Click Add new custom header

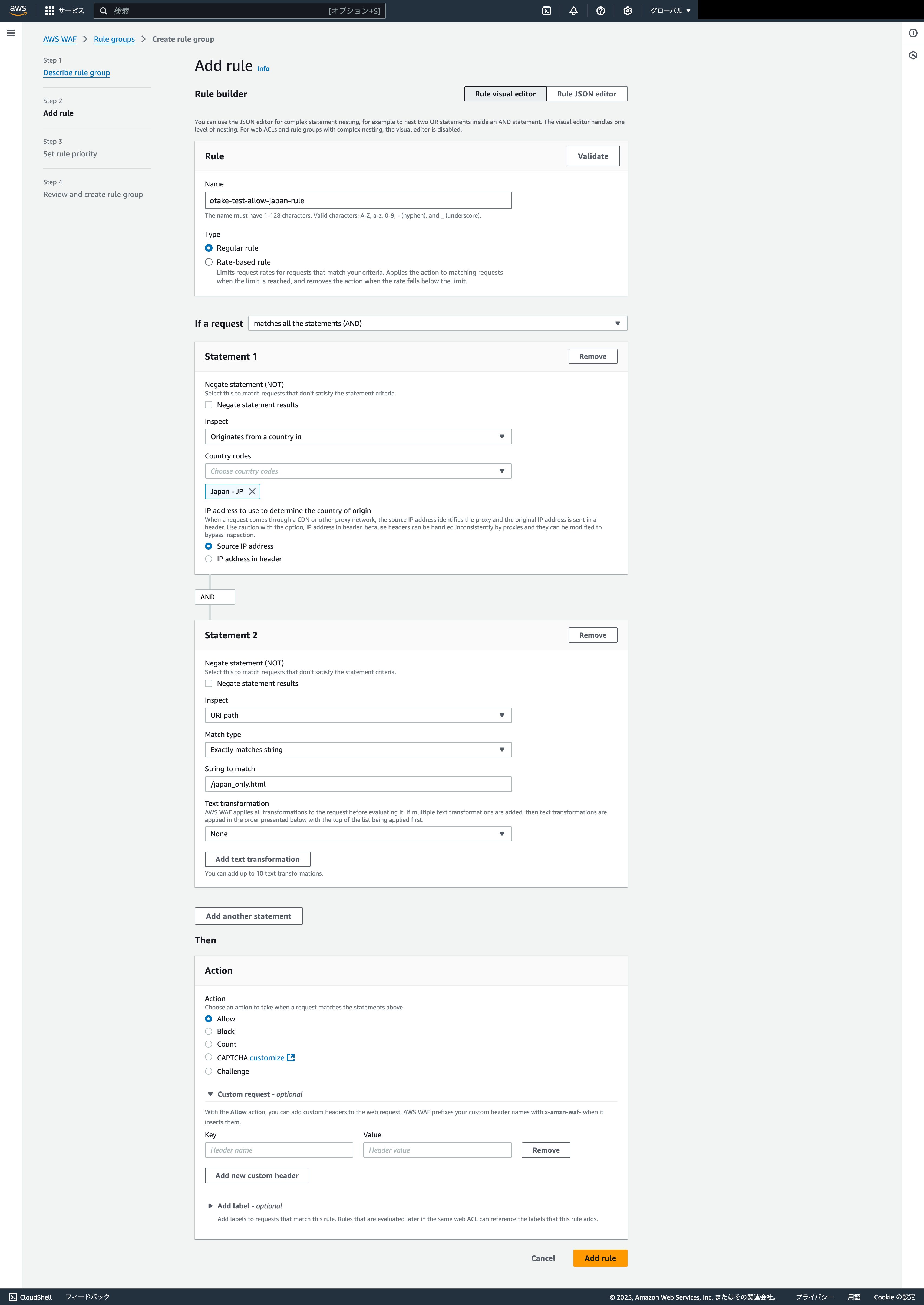(x=257, y=1175)
